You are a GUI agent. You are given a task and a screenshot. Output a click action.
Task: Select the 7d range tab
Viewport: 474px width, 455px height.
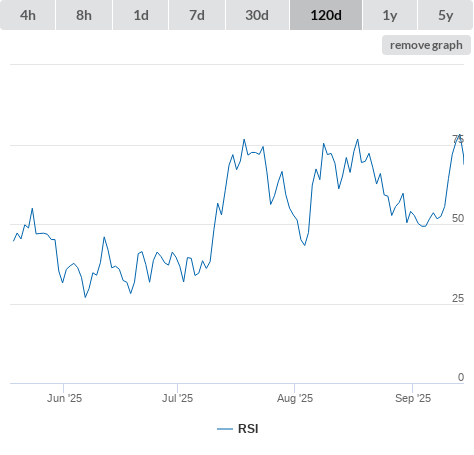197,15
